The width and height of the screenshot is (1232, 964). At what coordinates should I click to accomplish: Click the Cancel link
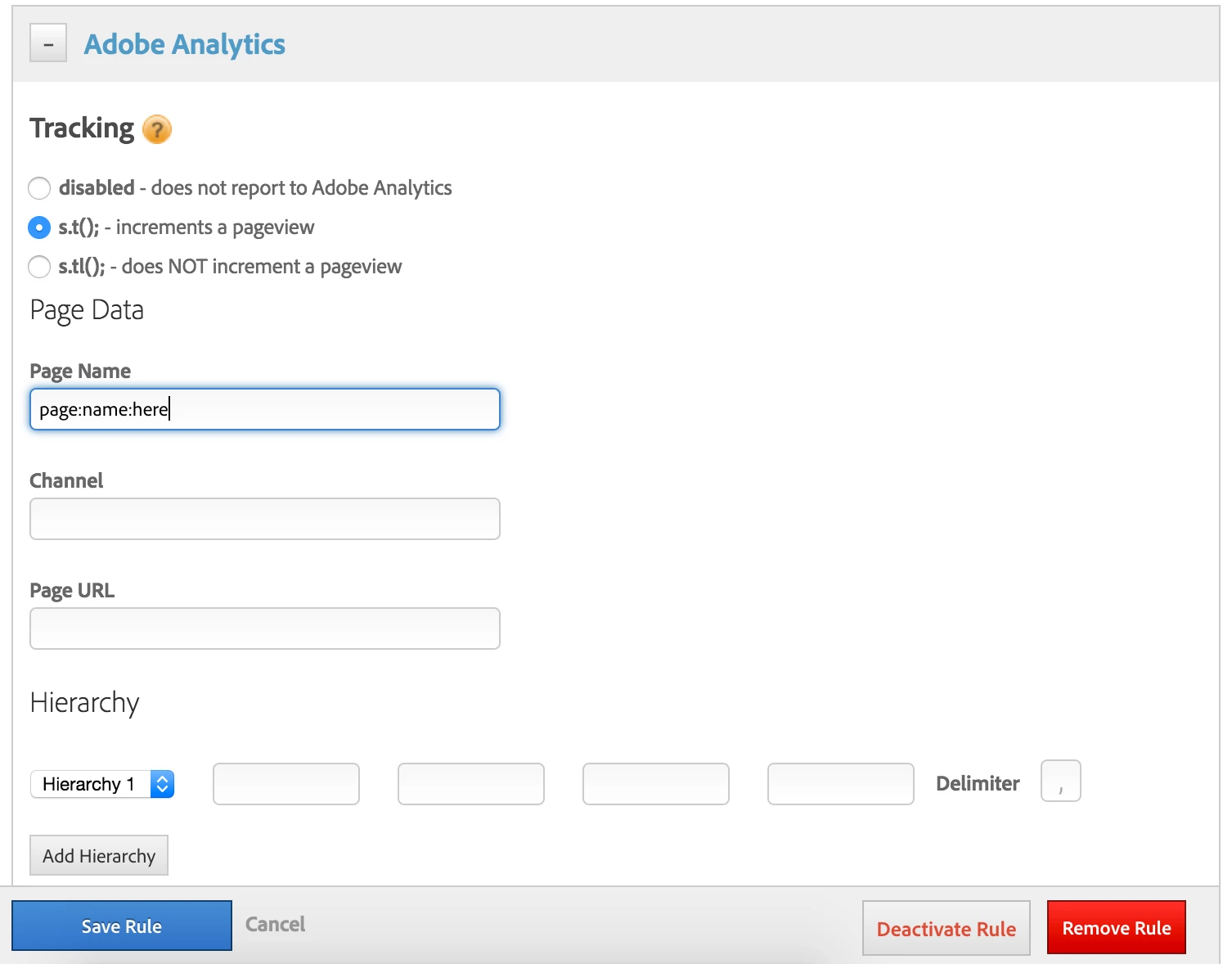click(275, 924)
